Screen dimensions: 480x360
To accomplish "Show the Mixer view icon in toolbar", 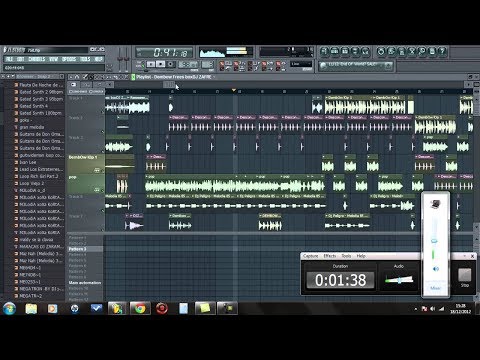I will (x=365, y=51).
